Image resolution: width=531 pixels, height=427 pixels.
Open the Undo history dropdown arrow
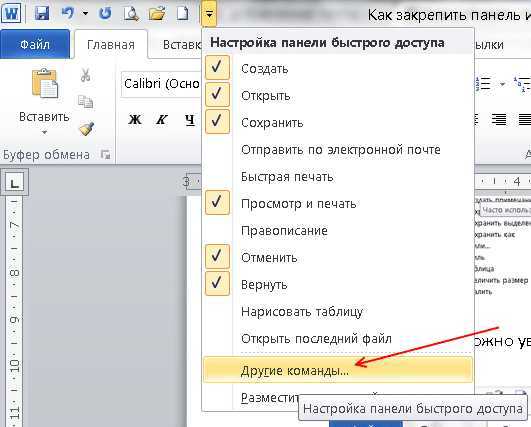pyautogui.click(x=85, y=14)
